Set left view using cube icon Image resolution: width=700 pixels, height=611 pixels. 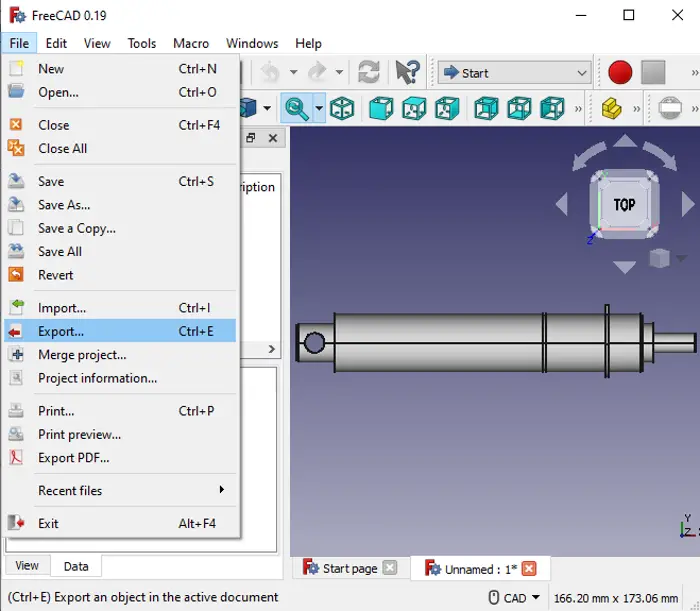click(x=552, y=108)
